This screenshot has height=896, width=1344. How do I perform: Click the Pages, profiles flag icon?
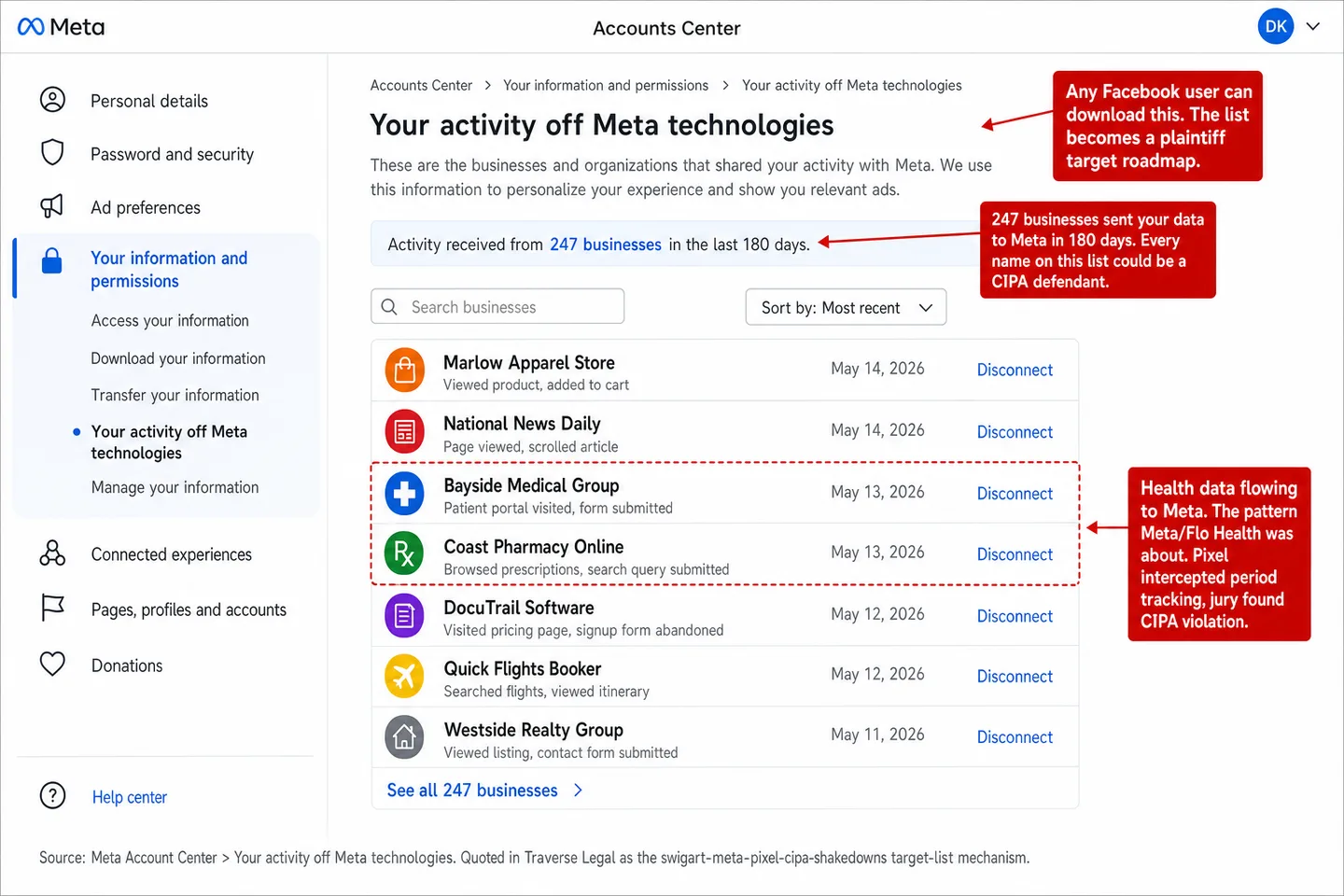click(53, 609)
